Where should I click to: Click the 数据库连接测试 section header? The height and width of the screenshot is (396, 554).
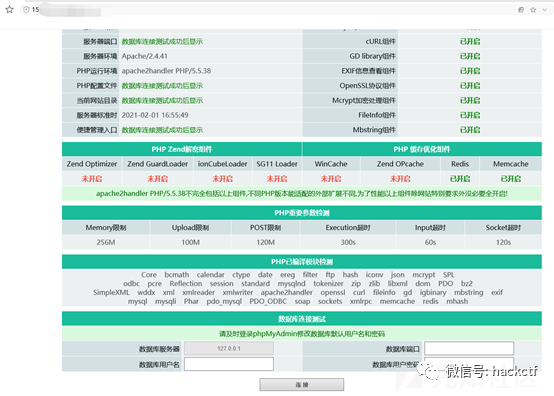[302, 319]
